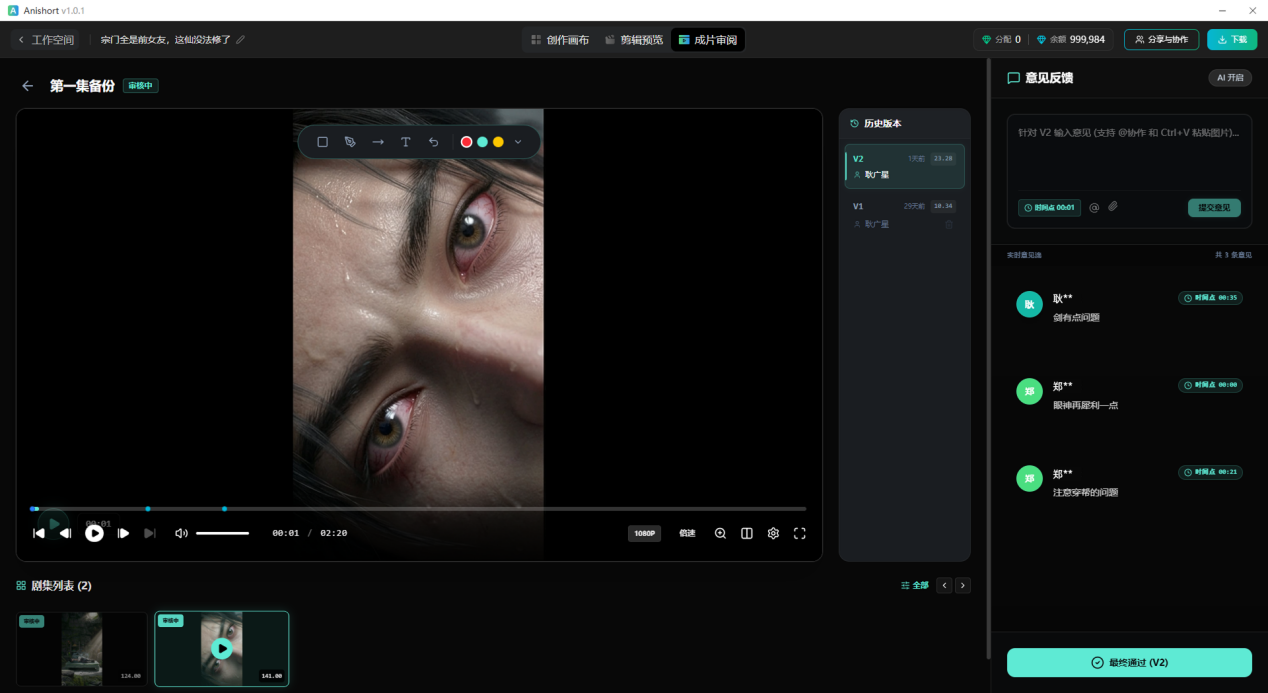This screenshot has width=1268, height=693.
Task: Click the @ mention icon
Action: pos(1094,208)
